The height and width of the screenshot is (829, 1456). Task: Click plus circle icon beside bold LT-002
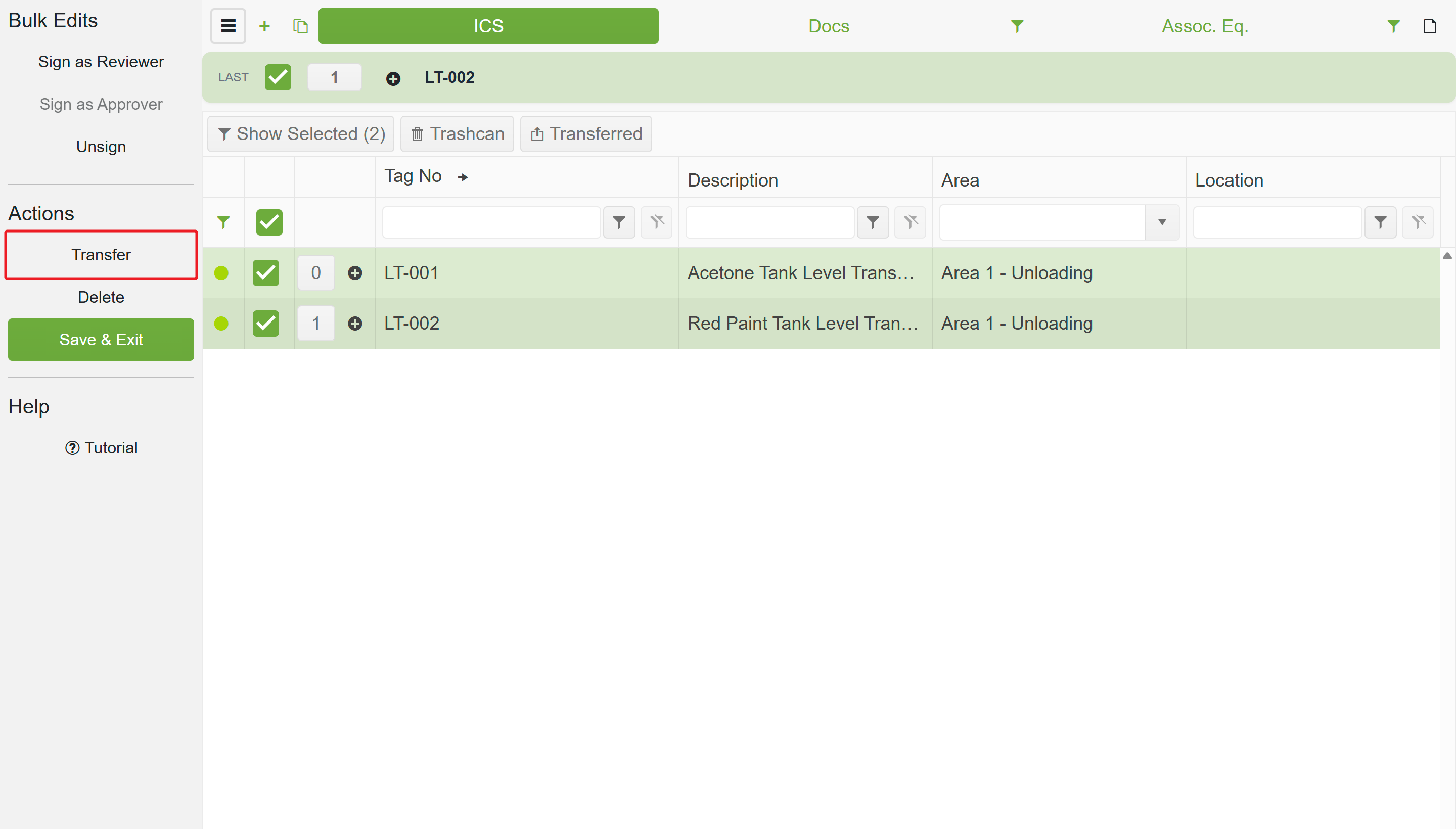(393, 78)
